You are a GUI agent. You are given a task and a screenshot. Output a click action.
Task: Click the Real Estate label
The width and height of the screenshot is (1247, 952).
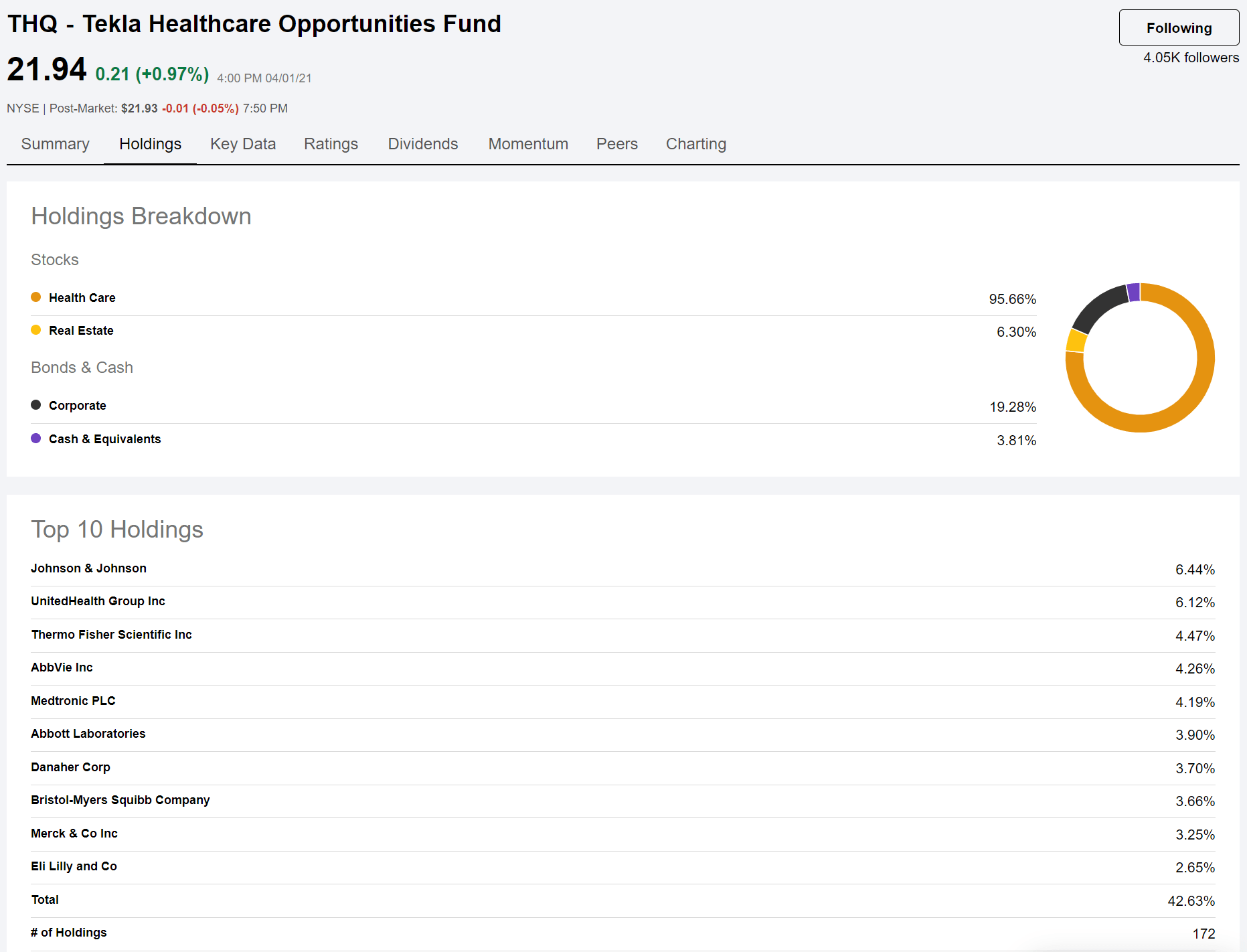click(81, 331)
